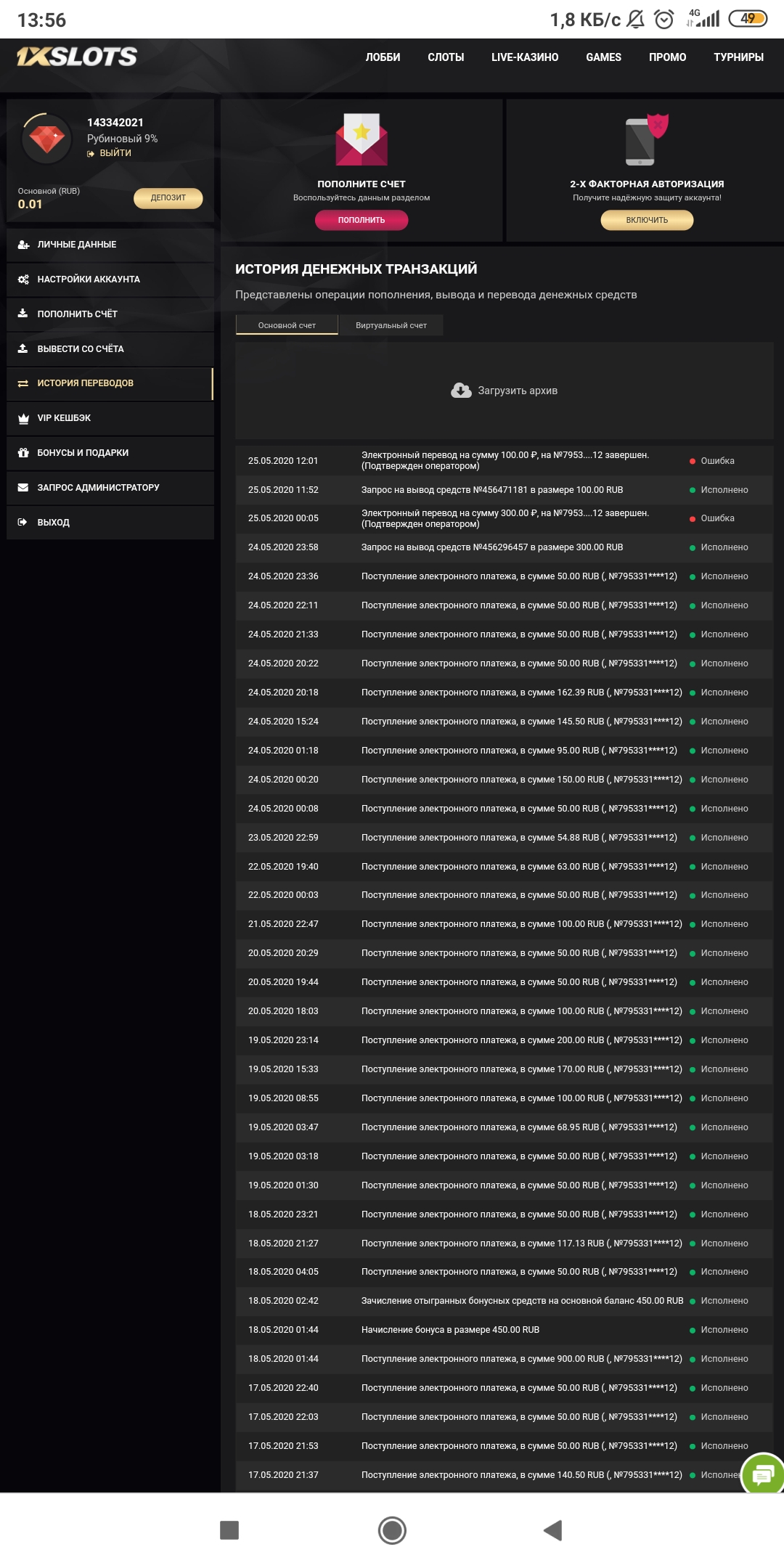Open the green live chat bubble
This screenshot has height=1568, width=784.
point(762,1474)
